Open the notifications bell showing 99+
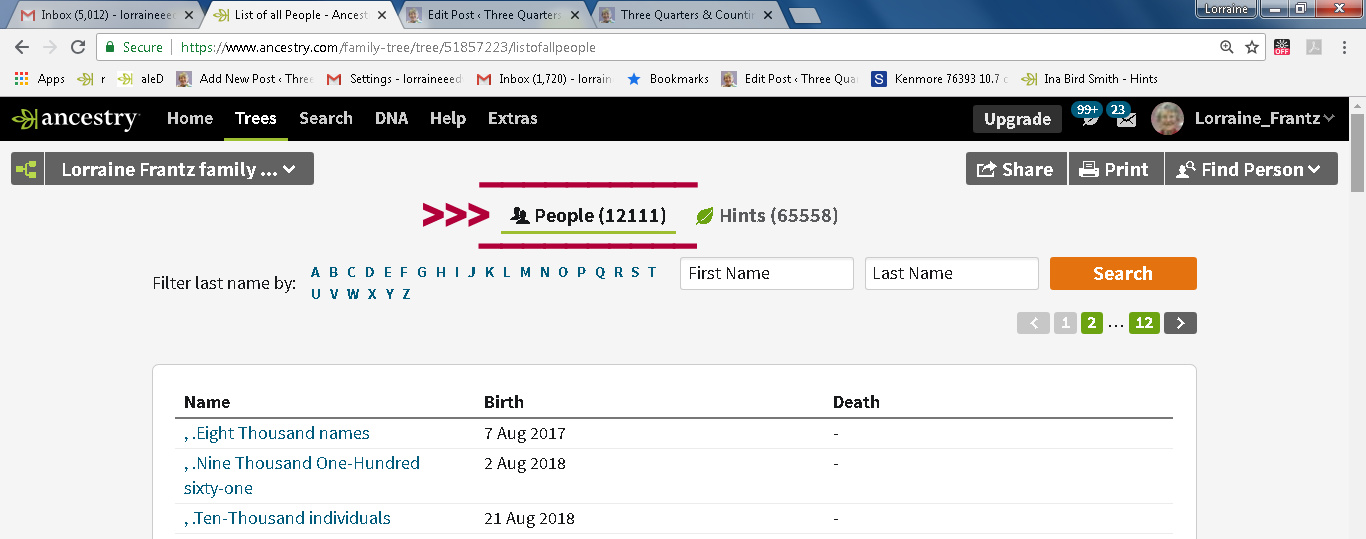 (1088, 118)
